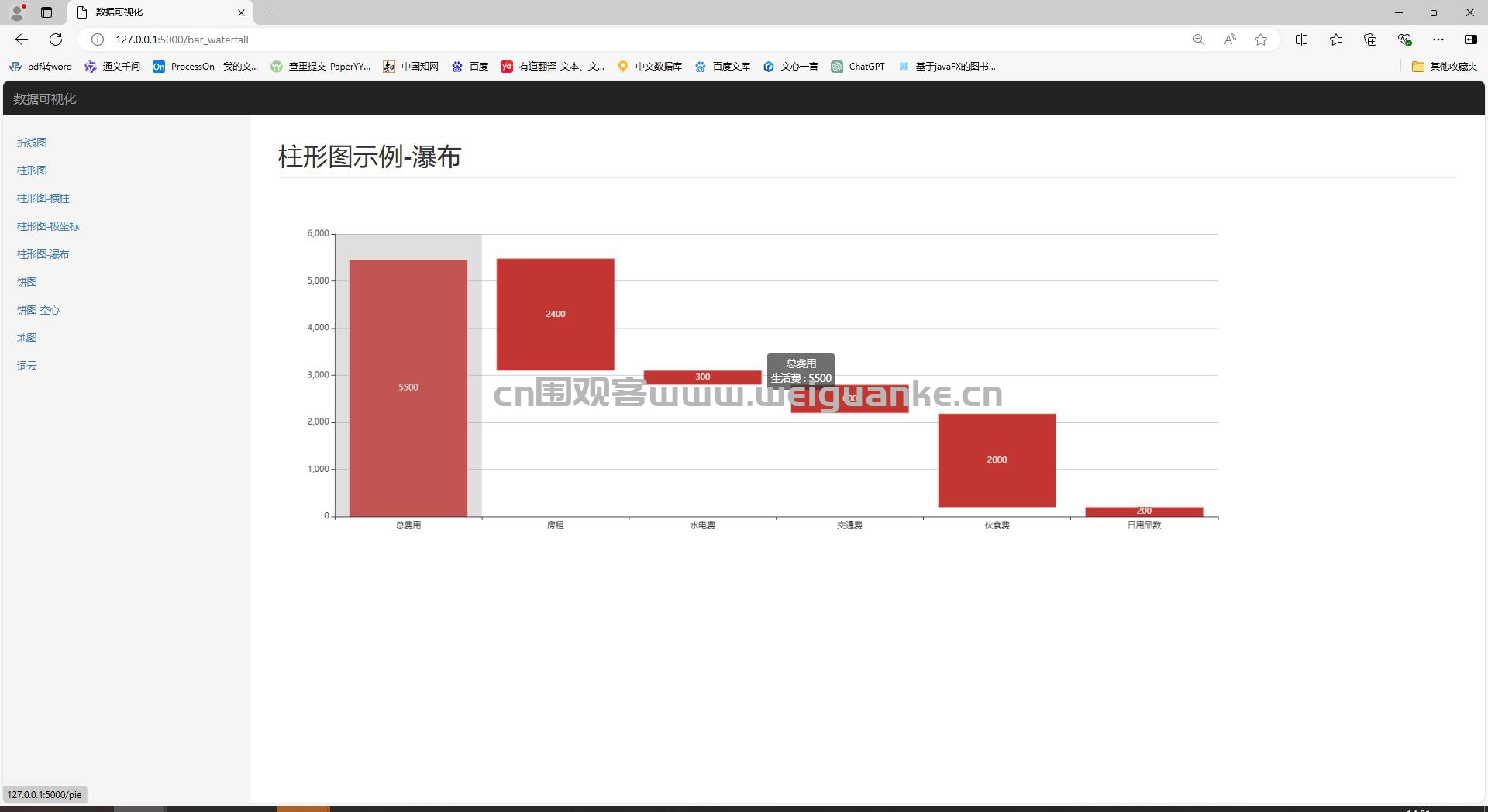Open the browser profile avatar

click(17, 12)
